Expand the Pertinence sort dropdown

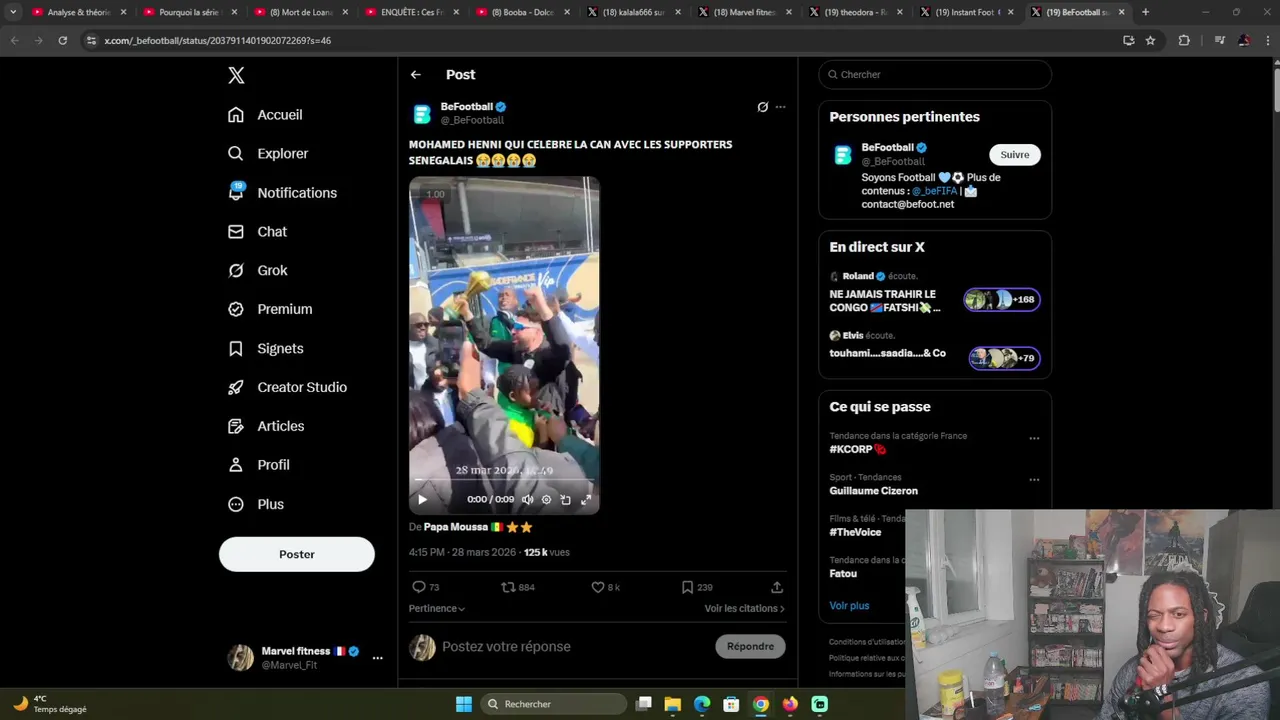[437, 608]
